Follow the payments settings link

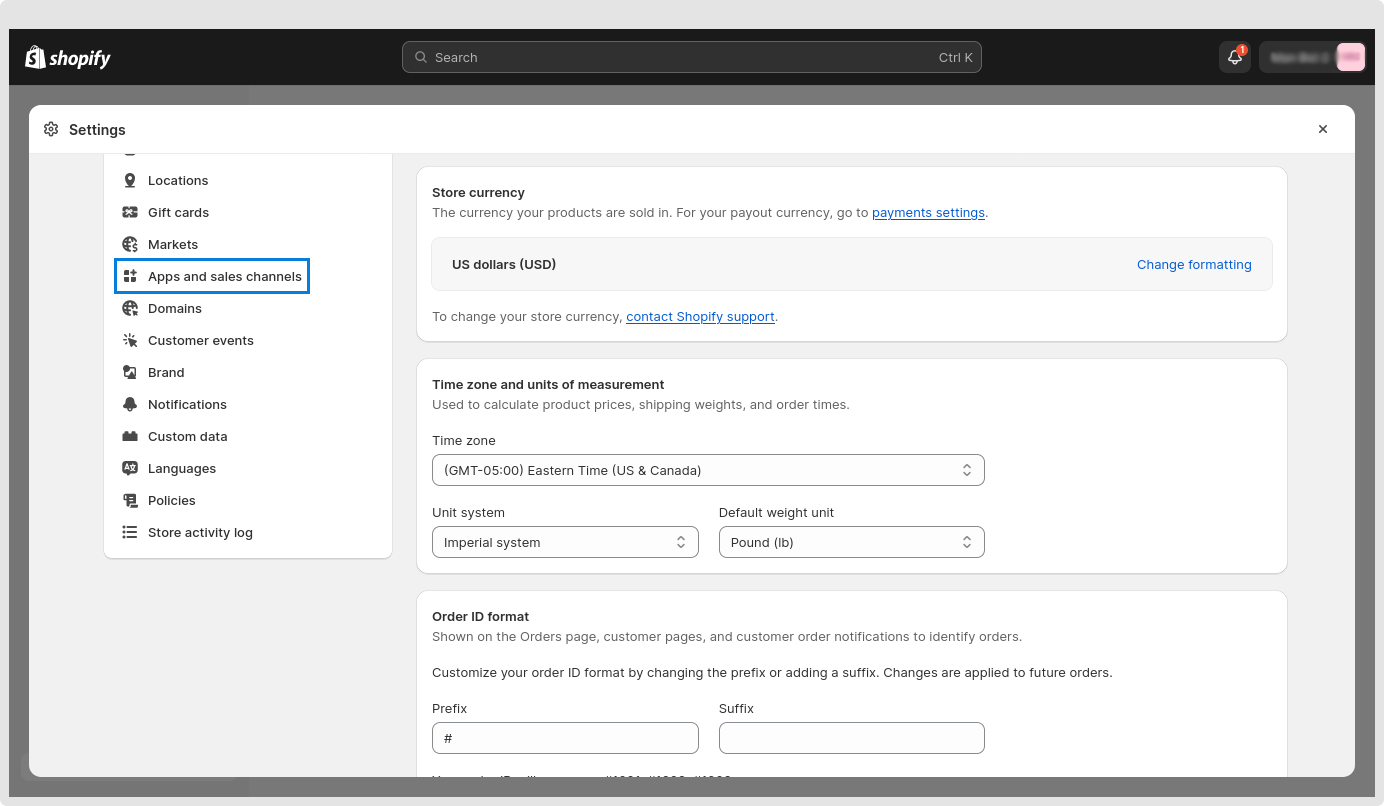click(x=928, y=213)
